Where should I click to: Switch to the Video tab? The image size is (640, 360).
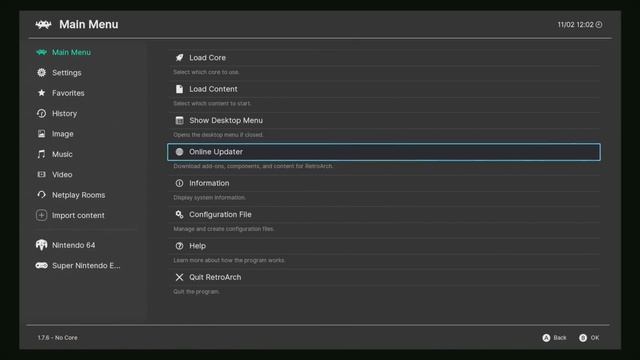point(62,174)
